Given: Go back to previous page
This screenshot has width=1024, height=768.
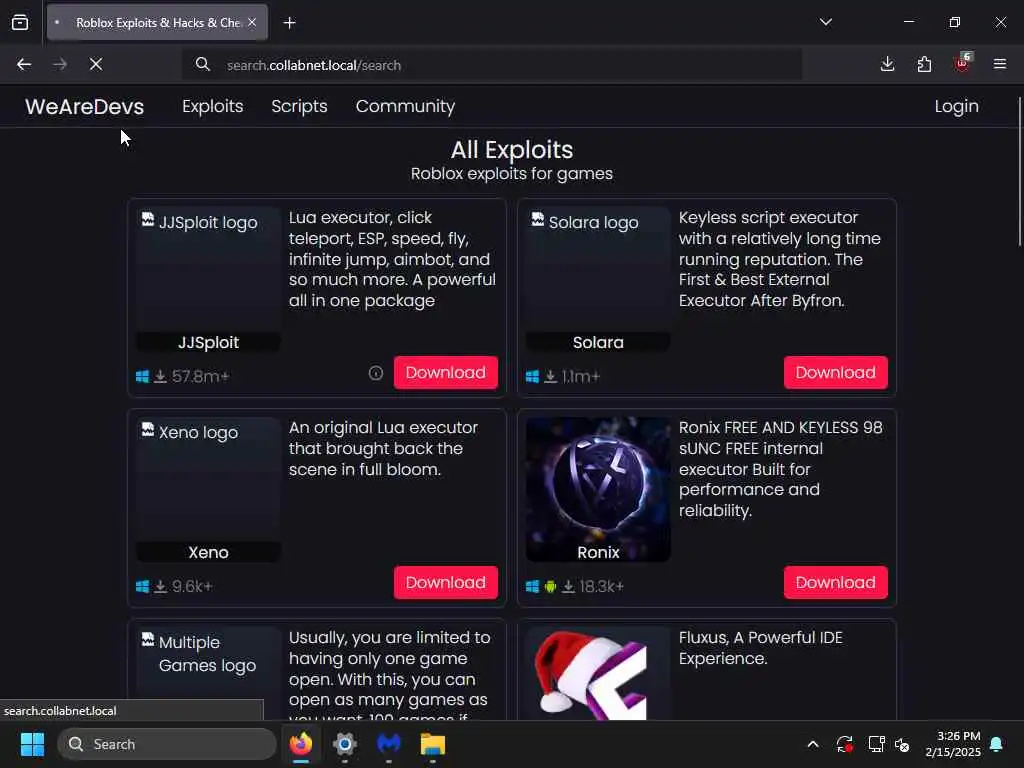Looking at the screenshot, I should tap(24, 65).
